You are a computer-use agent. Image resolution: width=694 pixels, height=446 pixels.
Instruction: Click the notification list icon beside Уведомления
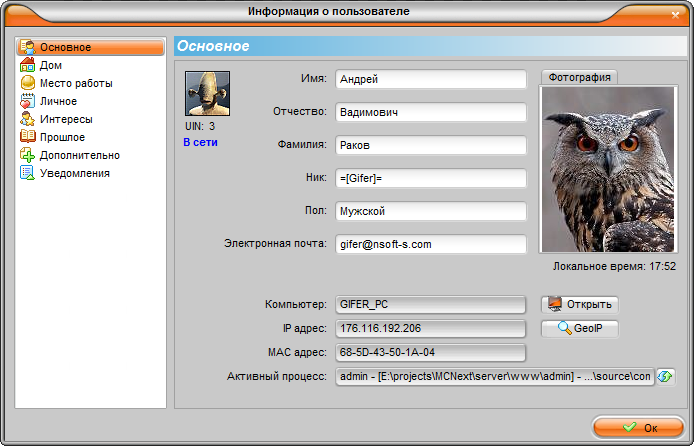[27, 173]
